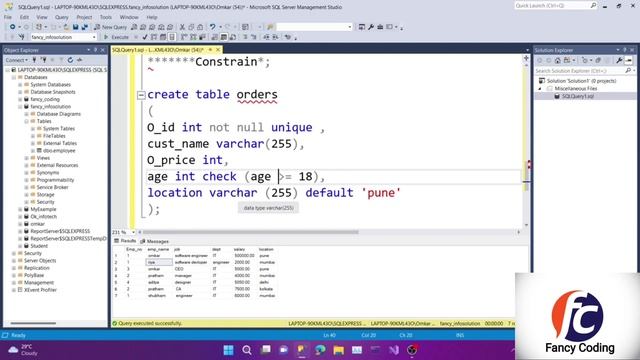Comment out the selected lines icon
Viewport: 640px width, 360px height.
click(x=245, y=37)
